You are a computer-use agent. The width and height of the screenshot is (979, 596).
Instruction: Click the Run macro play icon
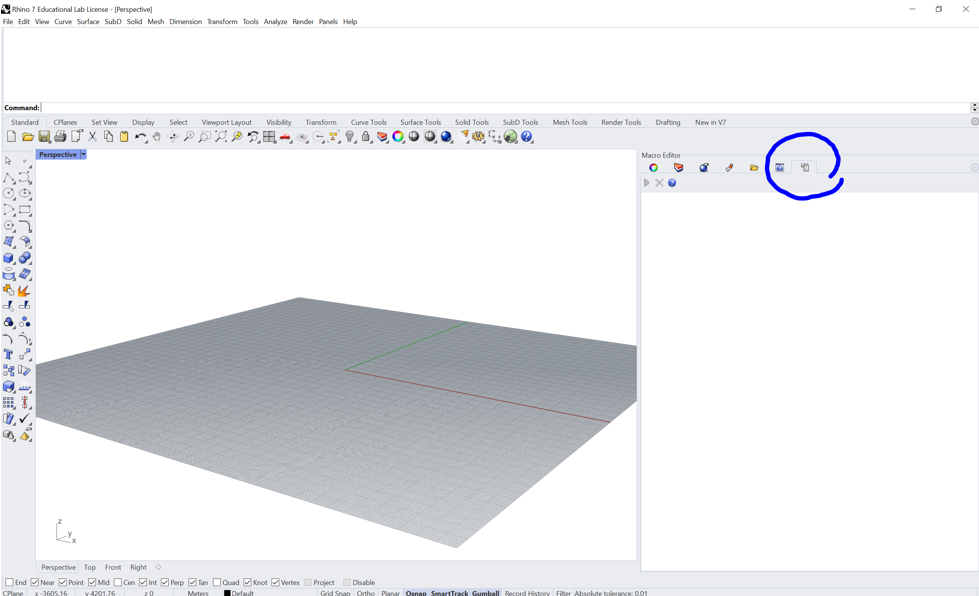pos(647,183)
